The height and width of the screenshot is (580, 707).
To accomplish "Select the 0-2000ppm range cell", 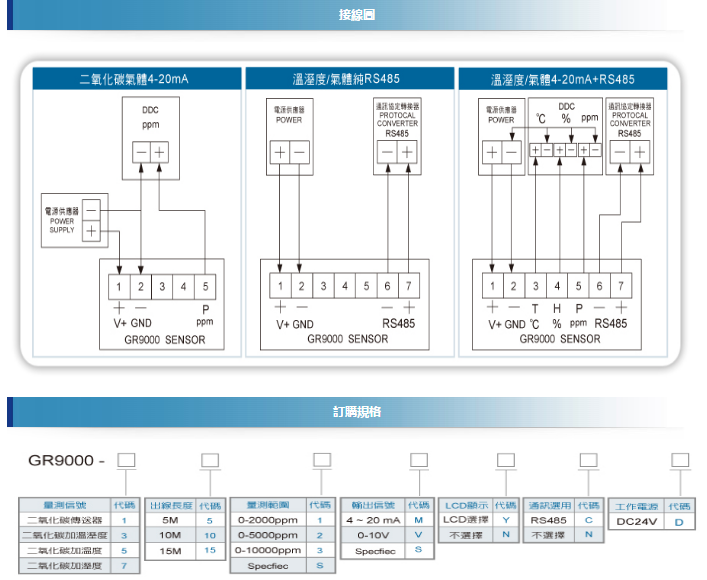I will [268, 520].
